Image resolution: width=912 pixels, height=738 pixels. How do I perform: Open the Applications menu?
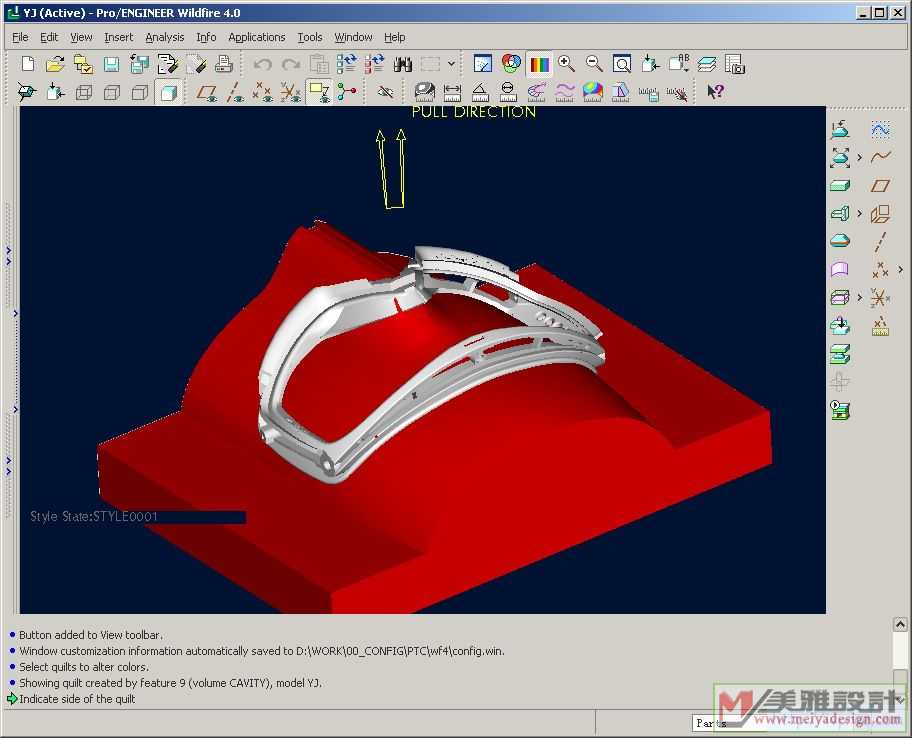(x=256, y=37)
